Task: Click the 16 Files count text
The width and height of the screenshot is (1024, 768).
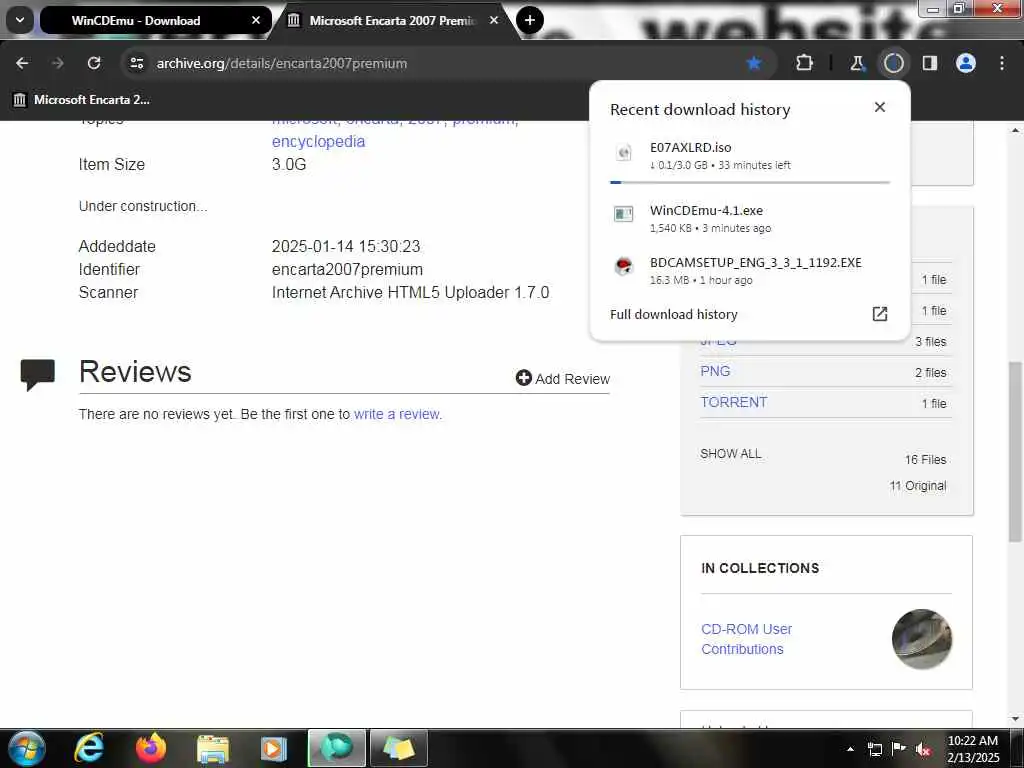Action: pyautogui.click(x=925, y=460)
